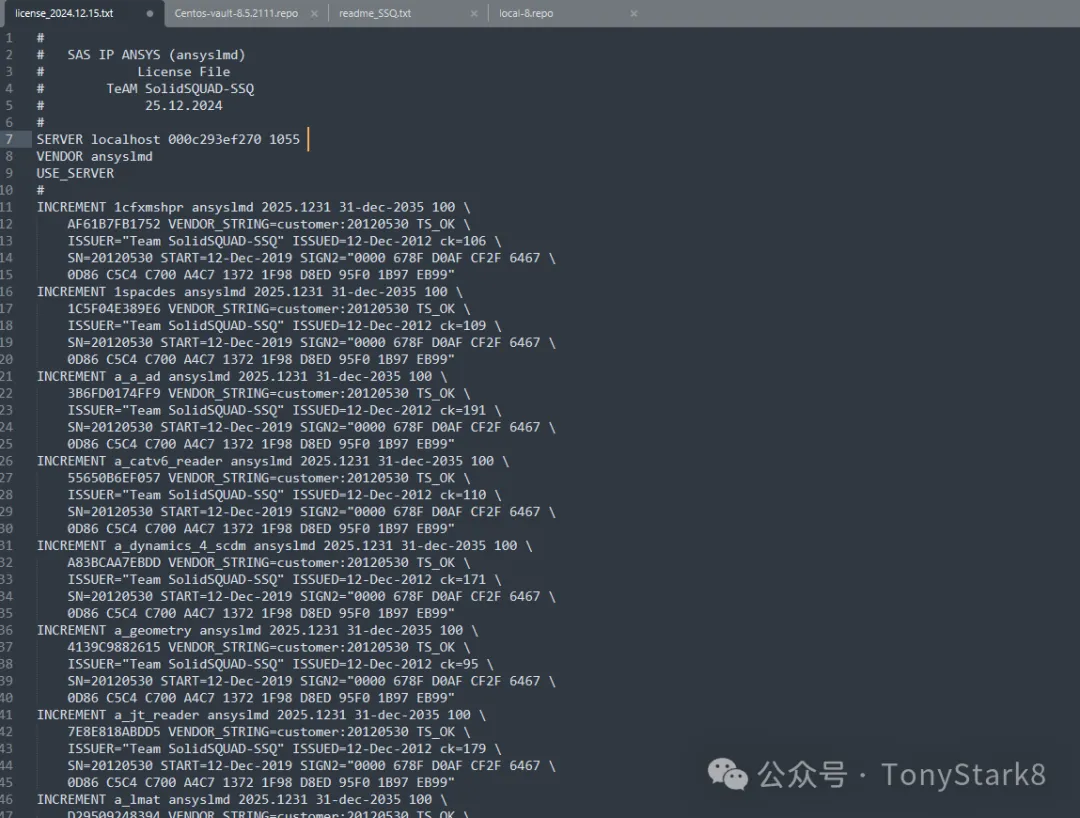Click the INCREMENT a_a_ad line
The height and width of the screenshot is (818, 1080).
[242, 377]
